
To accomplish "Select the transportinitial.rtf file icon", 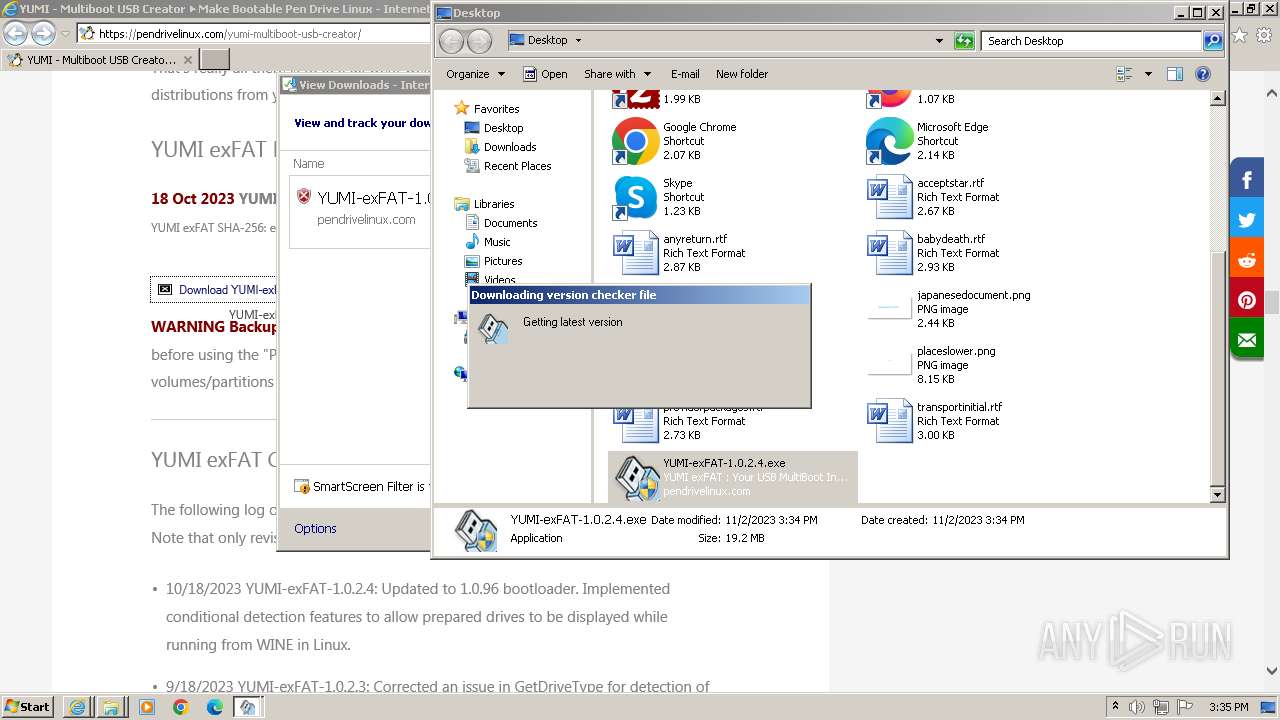I will (x=889, y=421).
